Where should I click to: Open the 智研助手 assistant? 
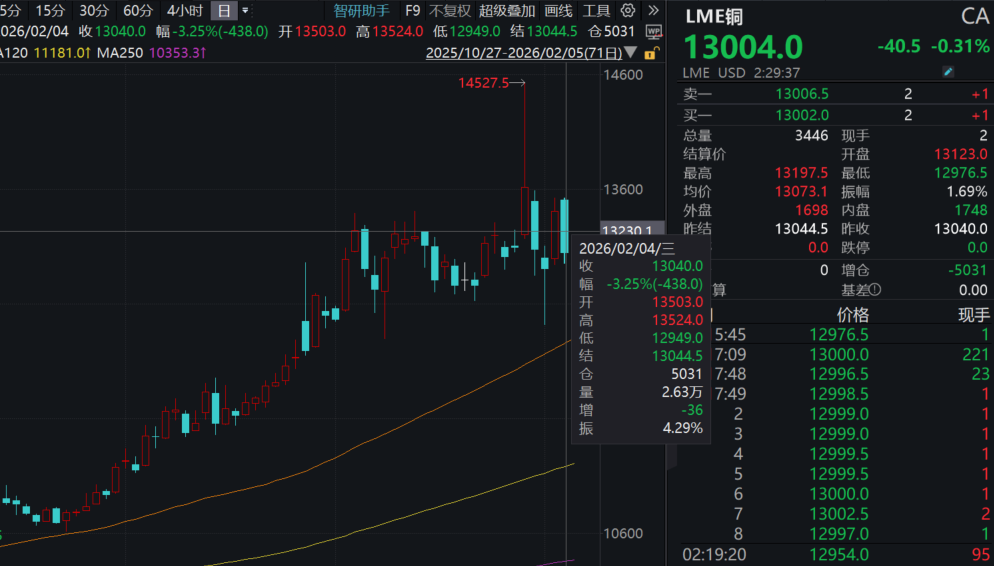pyautogui.click(x=362, y=11)
